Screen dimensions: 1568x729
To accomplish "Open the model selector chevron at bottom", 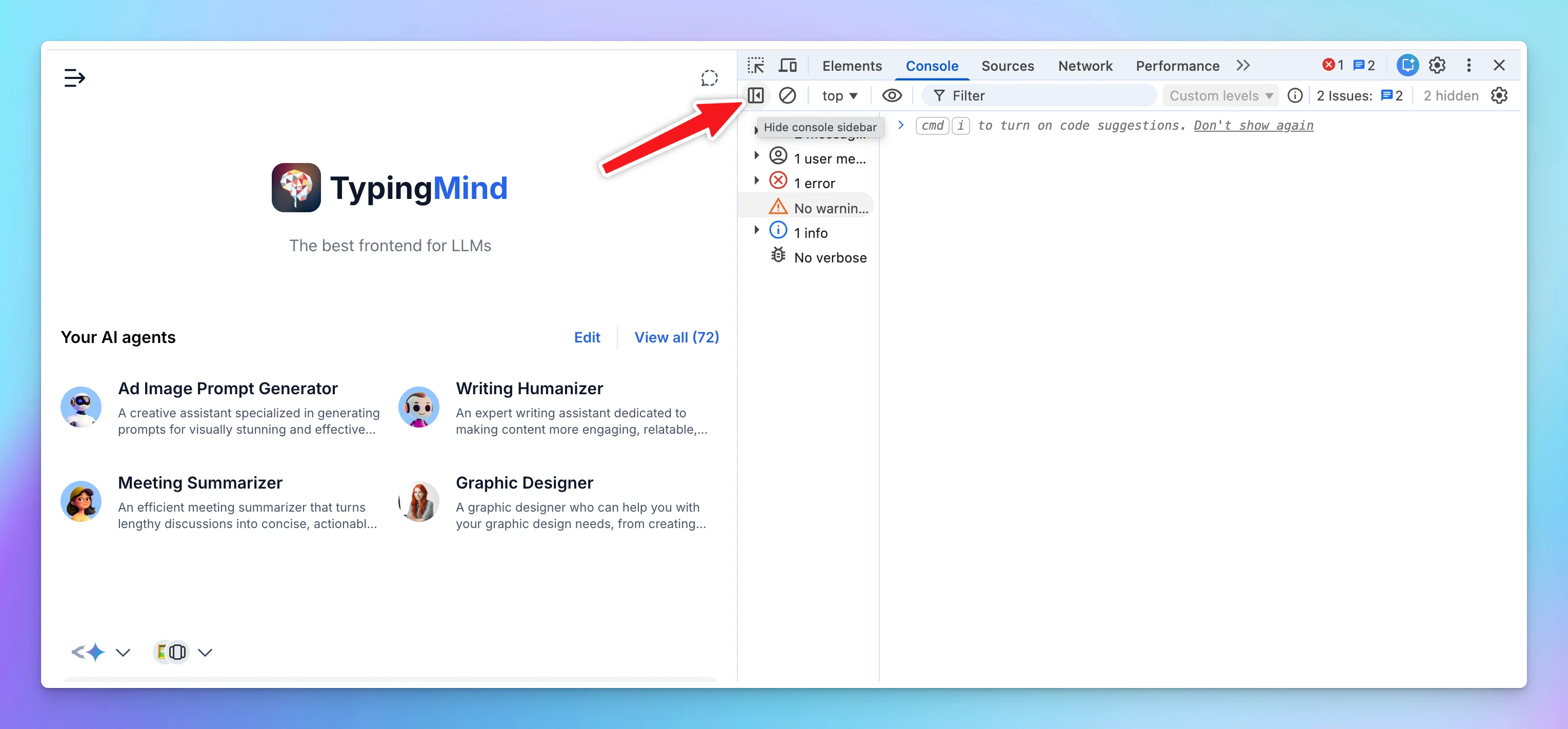I will point(123,653).
